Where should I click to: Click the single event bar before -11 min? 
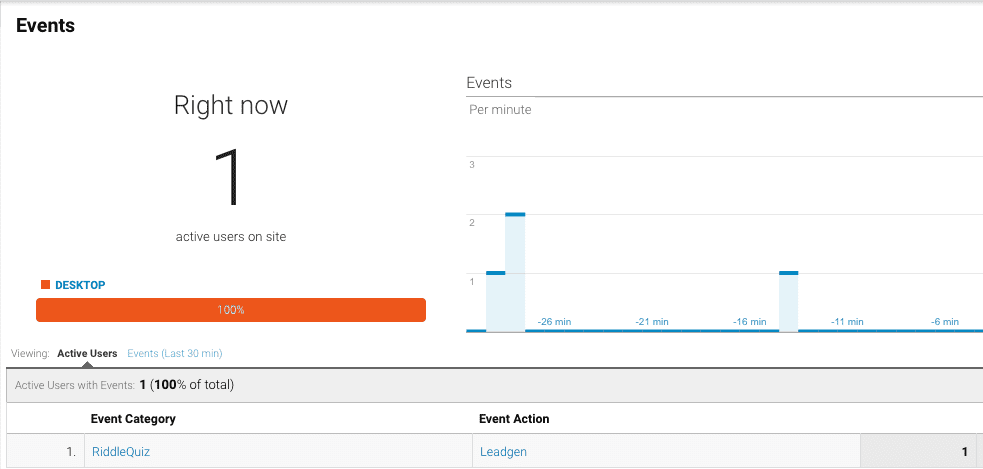click(x=789, y=302)
